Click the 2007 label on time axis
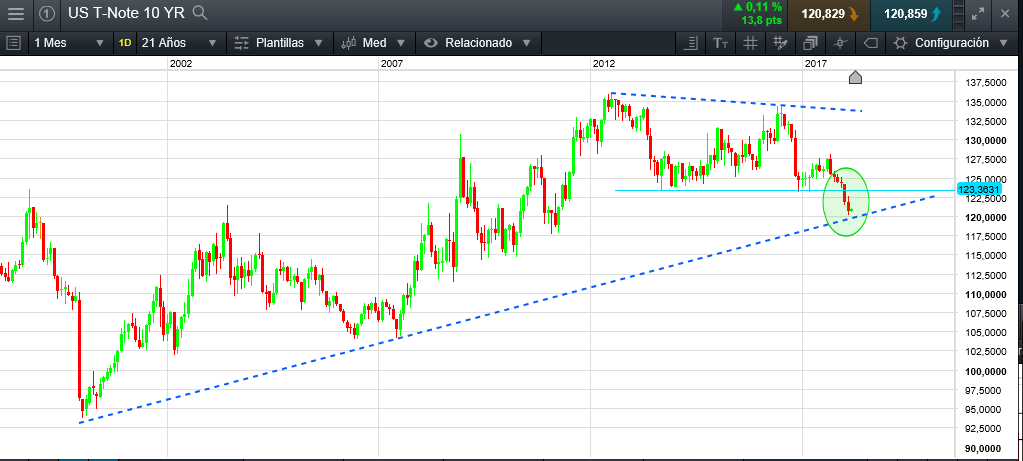The width and height of the screenshot is (1023, 461). click(x=391, y=63)
